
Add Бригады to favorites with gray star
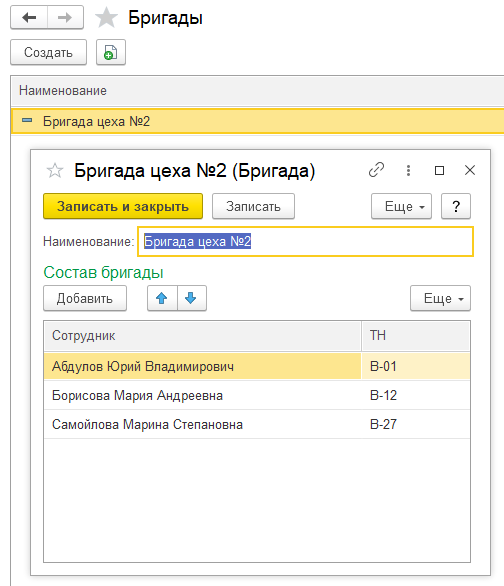pos(106,18)
